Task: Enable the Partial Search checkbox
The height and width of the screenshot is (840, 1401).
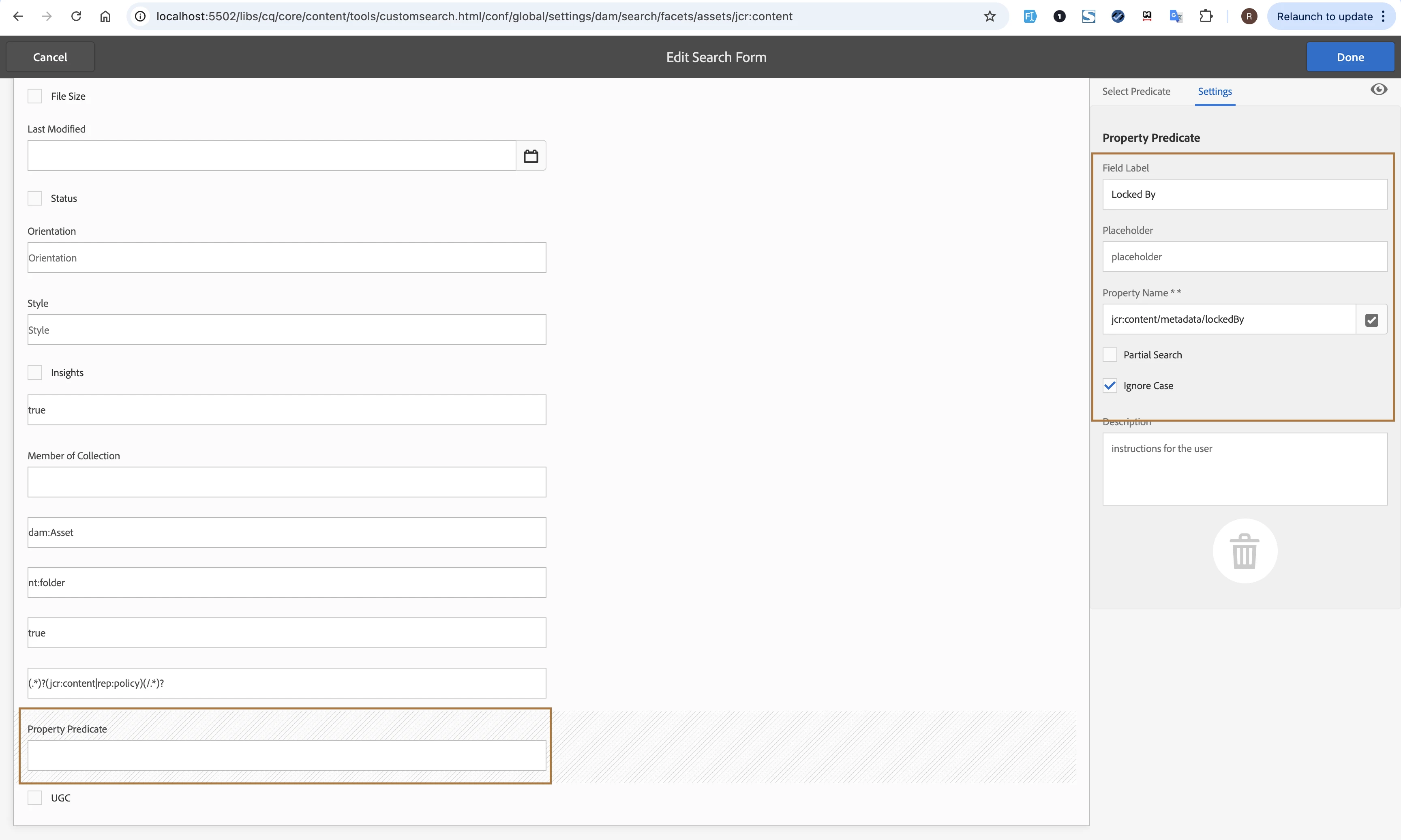Action: coord(1110,355)
